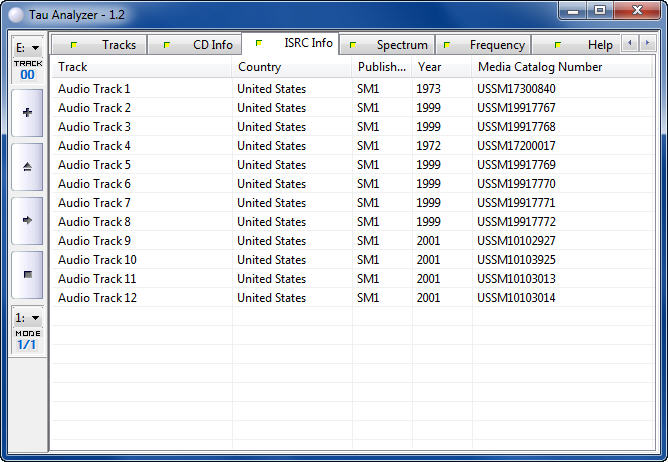Open the mode 1: dropdown
Viewport: 668px width, 462px height.
(27, 318)
